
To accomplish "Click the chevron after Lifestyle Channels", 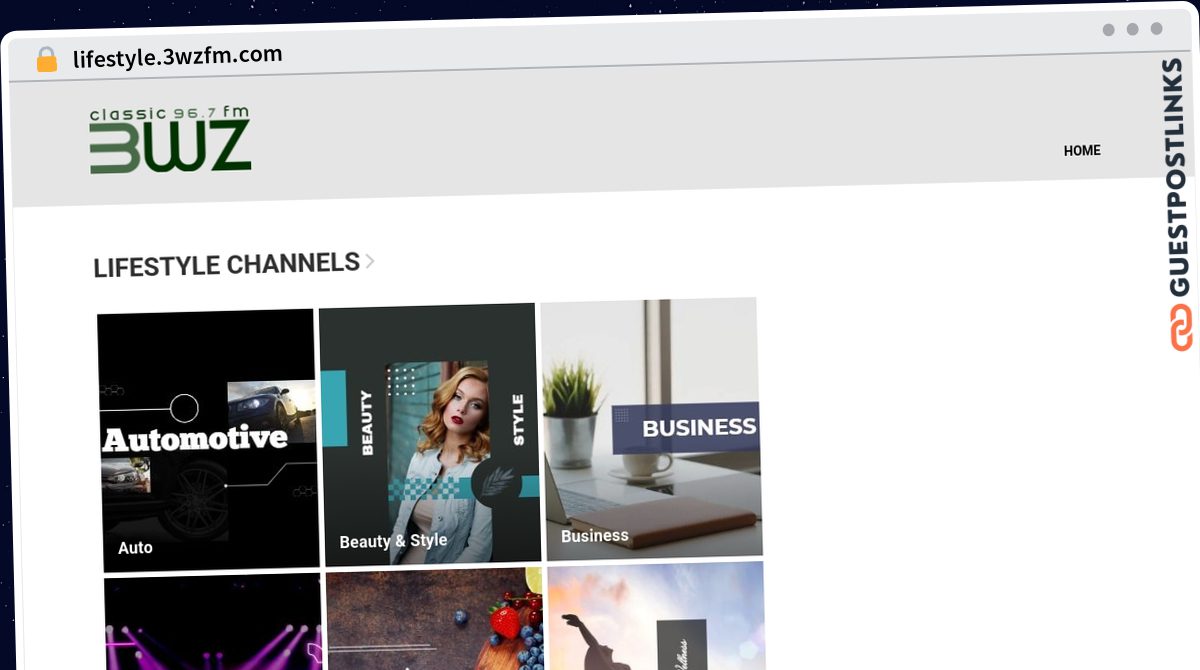I will click(x=370, y=261).
